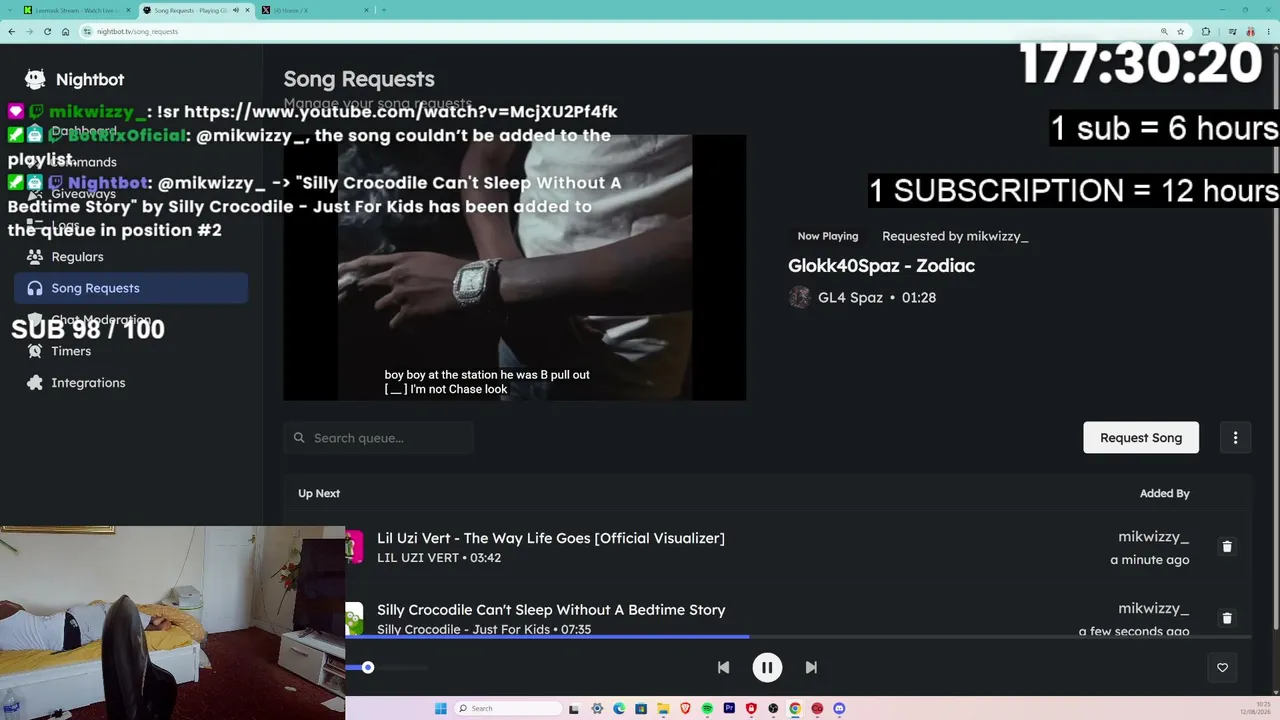
Task: Open the Chrome three-dot menu
Action: coord(1268,31)
